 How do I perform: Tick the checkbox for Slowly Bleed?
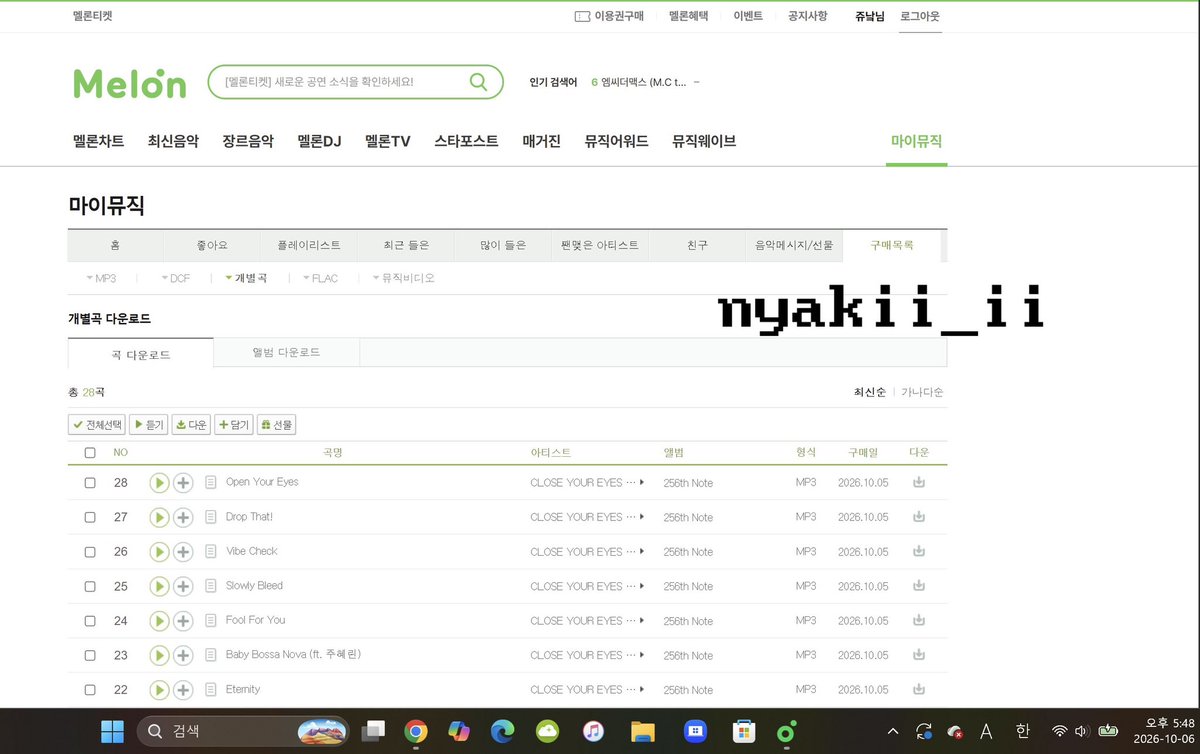tap(90, 586)
